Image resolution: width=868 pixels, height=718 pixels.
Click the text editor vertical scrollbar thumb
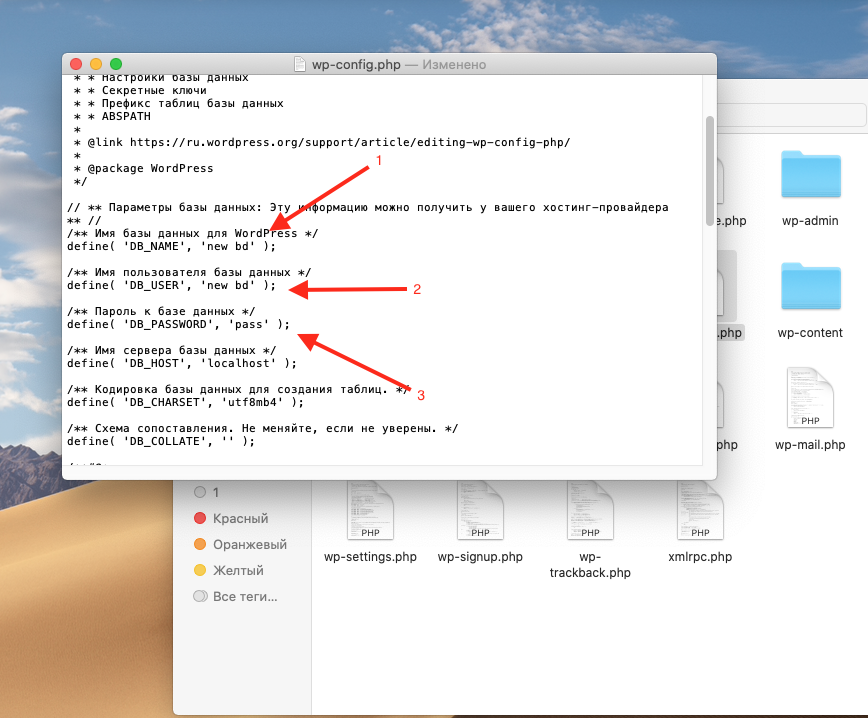pyautogui.click(x=710, y=171)
